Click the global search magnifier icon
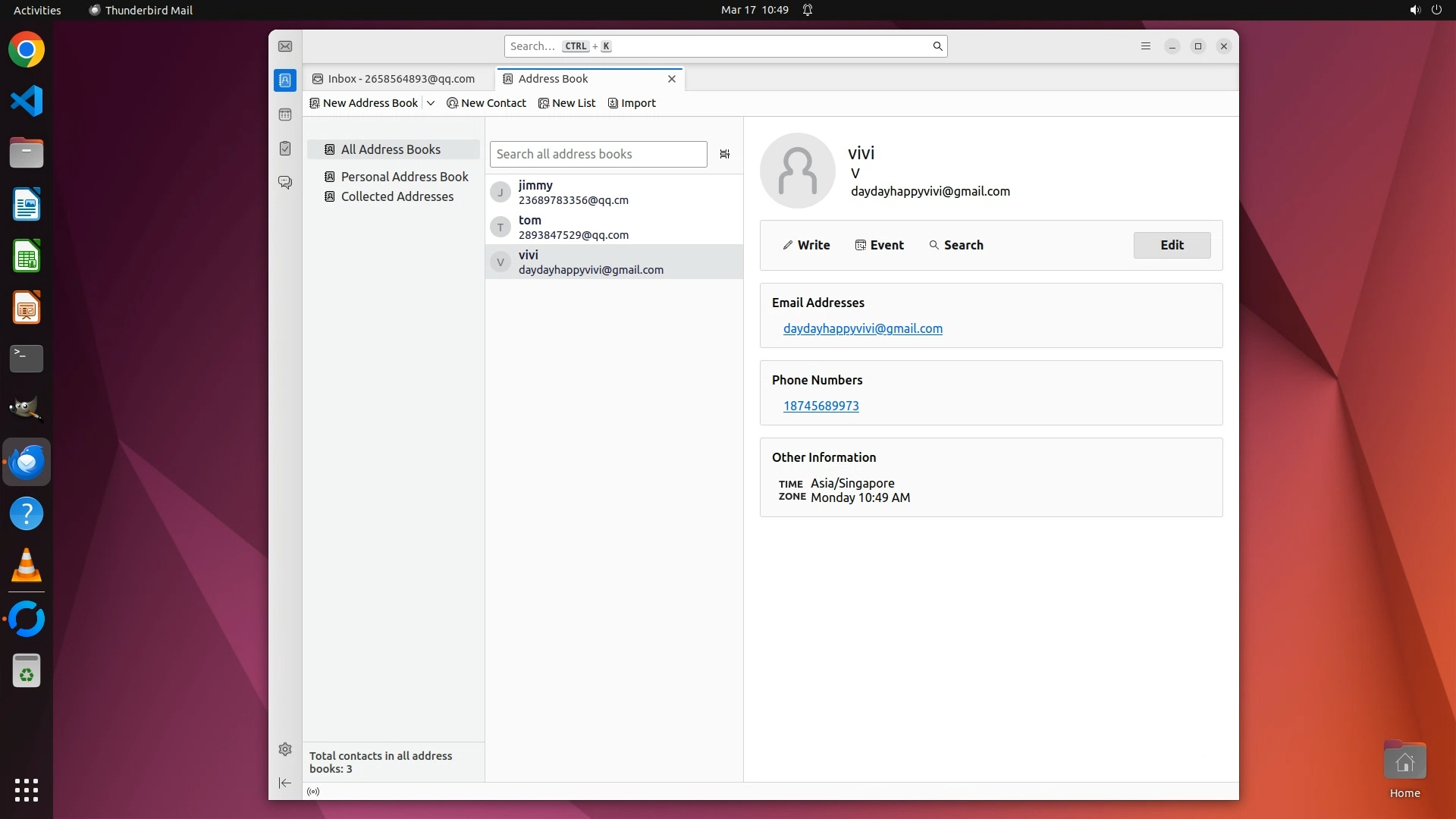The image size is (1456, 819). pos(937,46)
